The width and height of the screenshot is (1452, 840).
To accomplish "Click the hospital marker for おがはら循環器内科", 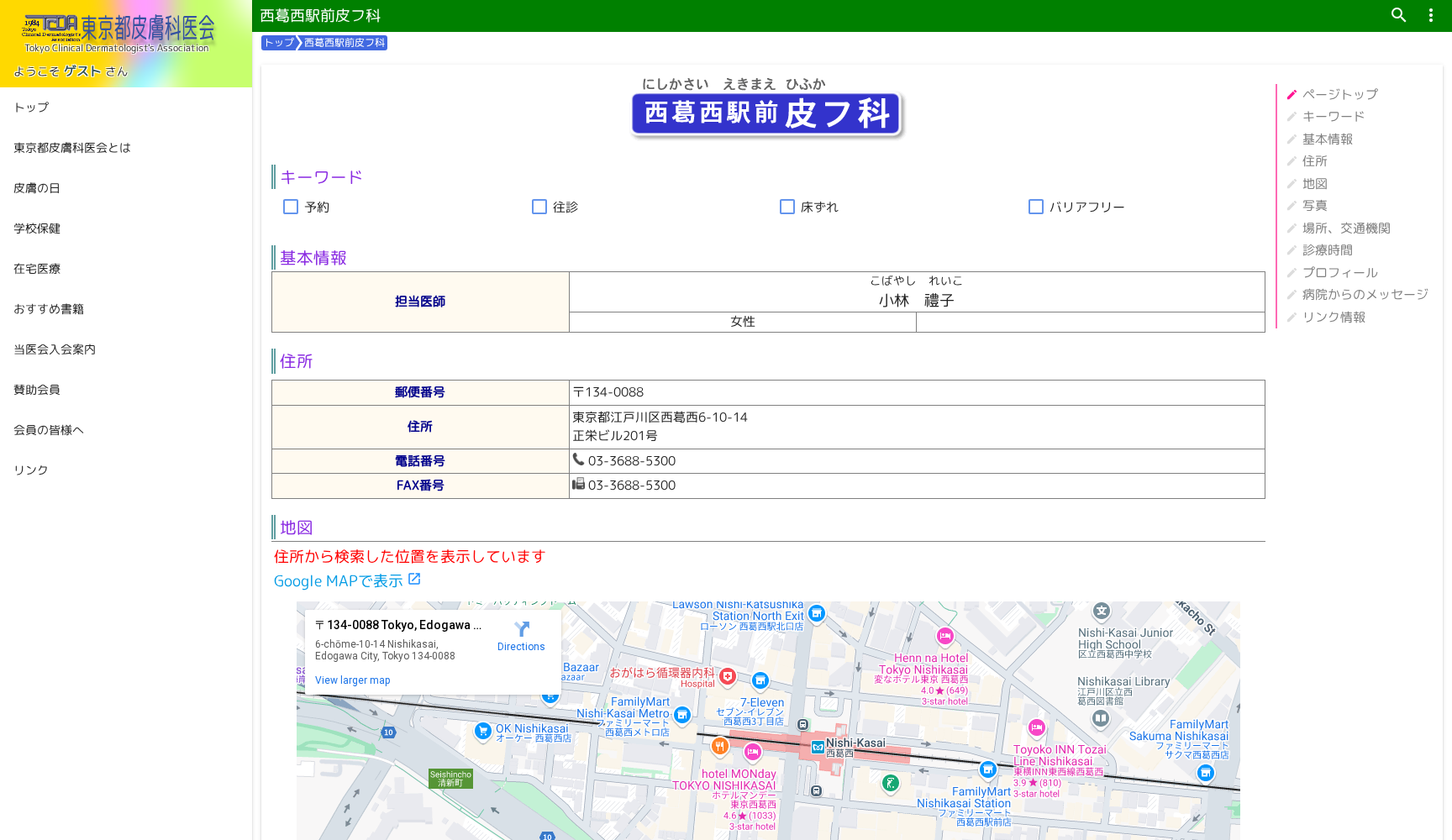I will click(727, 676).
